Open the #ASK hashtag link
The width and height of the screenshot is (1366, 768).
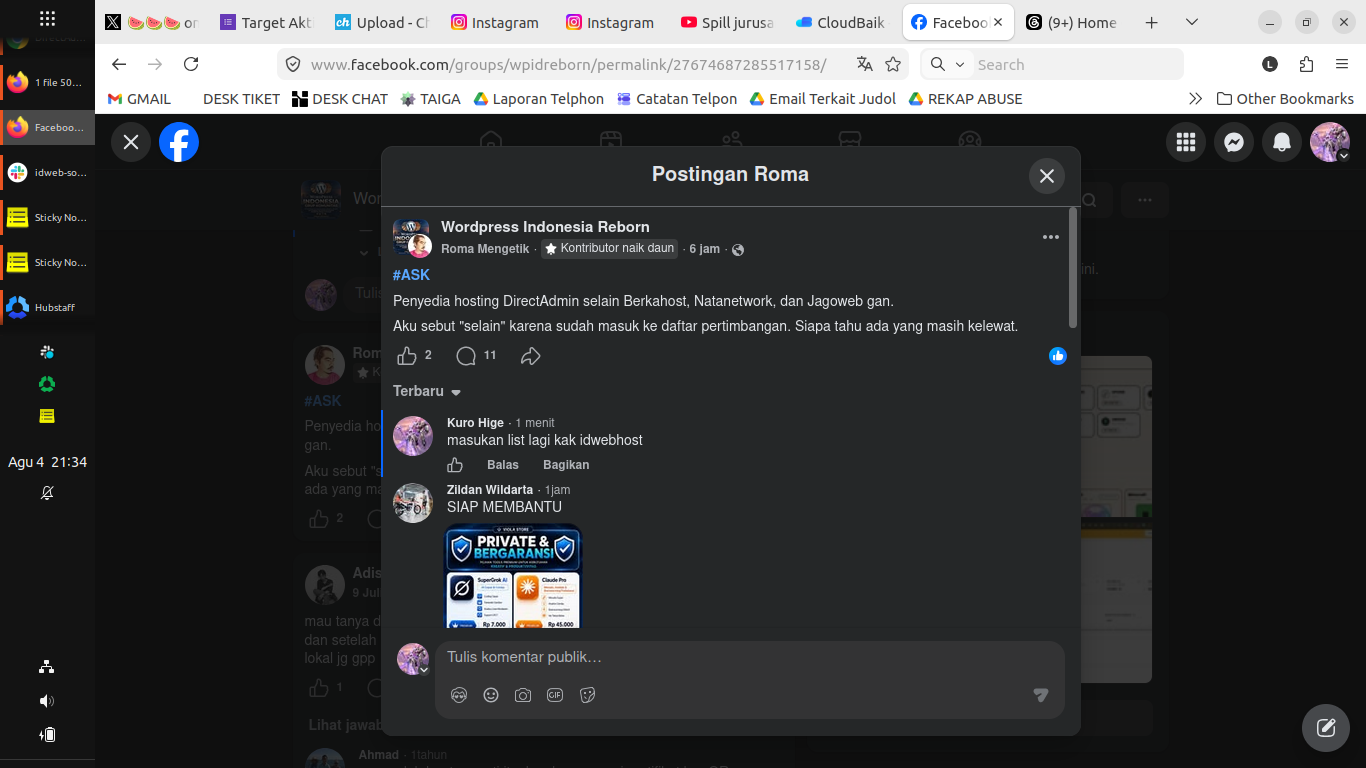click(x=411, y=275)
